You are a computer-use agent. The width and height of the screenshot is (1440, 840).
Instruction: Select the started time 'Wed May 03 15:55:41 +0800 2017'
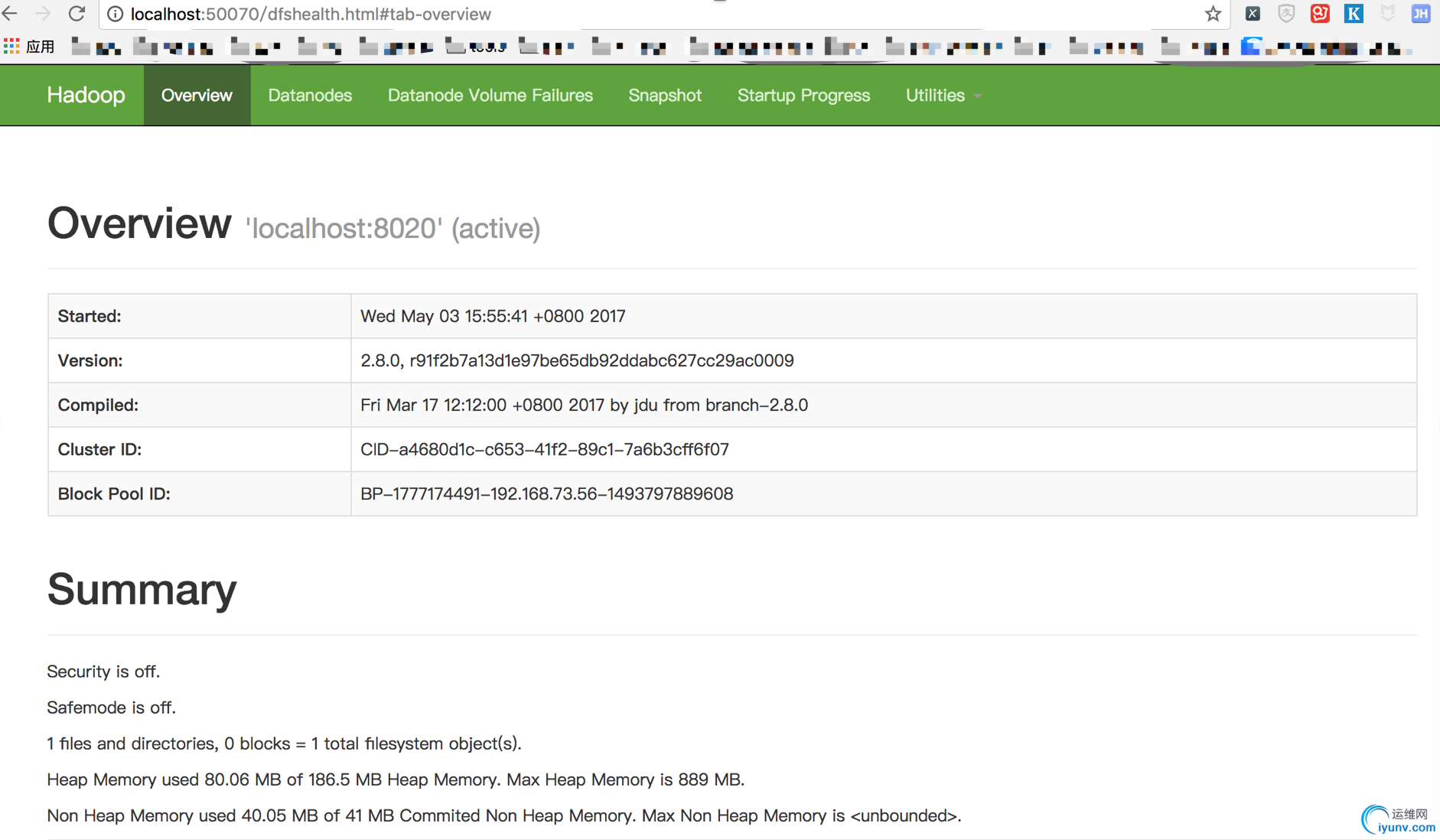pyautogui.click(x=493, y=316)
